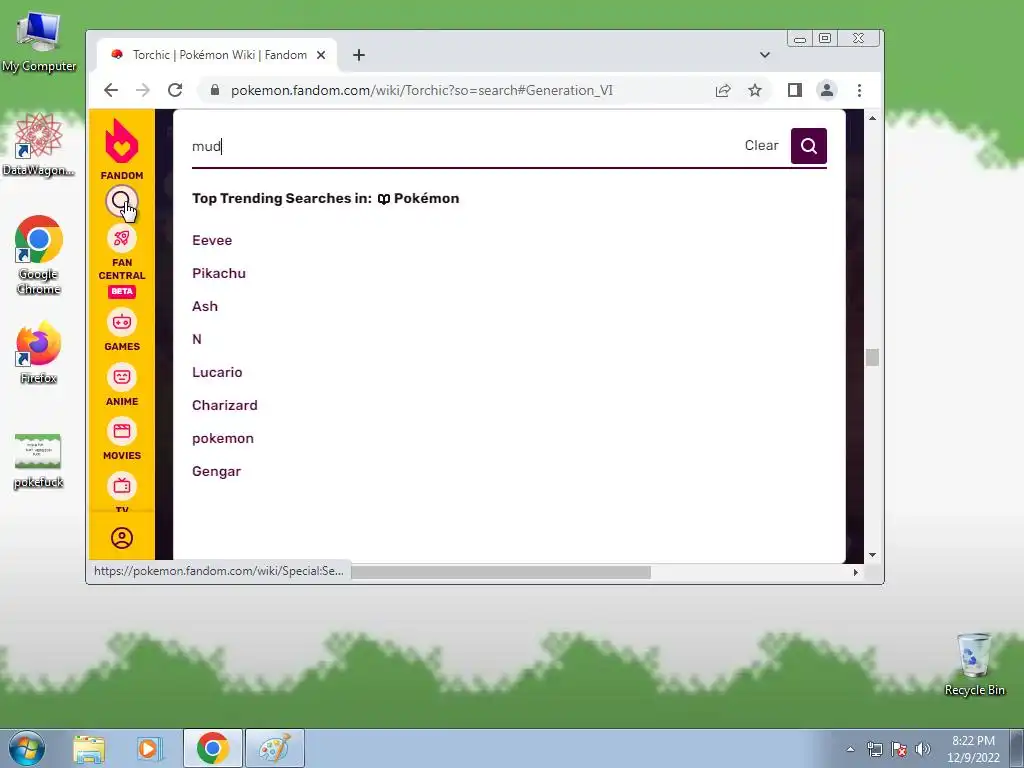Open the clock showing 8:22 PM
This screenshot has width=1024, height=768.
coord(973,748)
